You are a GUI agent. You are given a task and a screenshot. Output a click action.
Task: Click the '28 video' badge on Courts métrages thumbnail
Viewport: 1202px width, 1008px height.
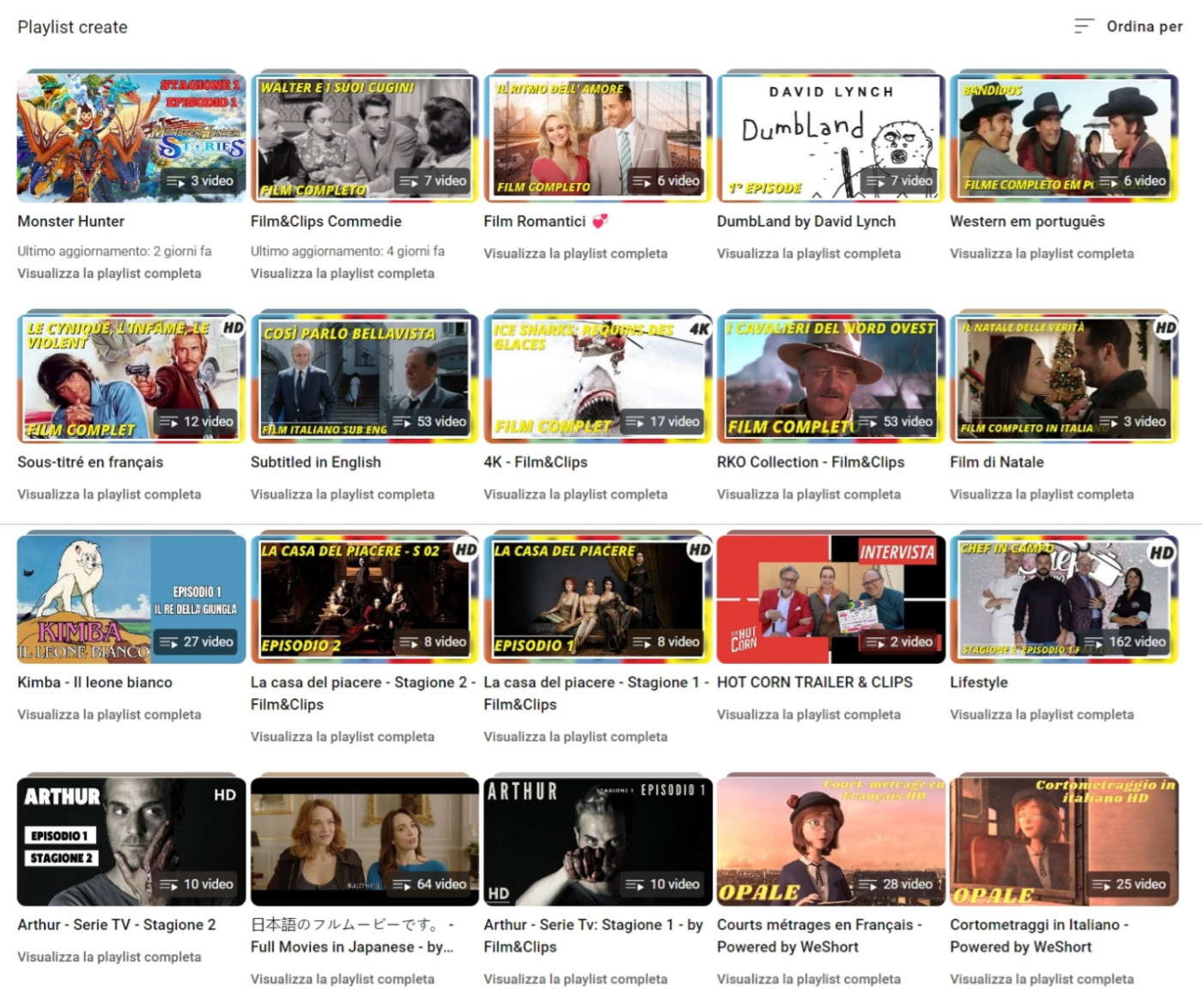click(x=896, y=884)
